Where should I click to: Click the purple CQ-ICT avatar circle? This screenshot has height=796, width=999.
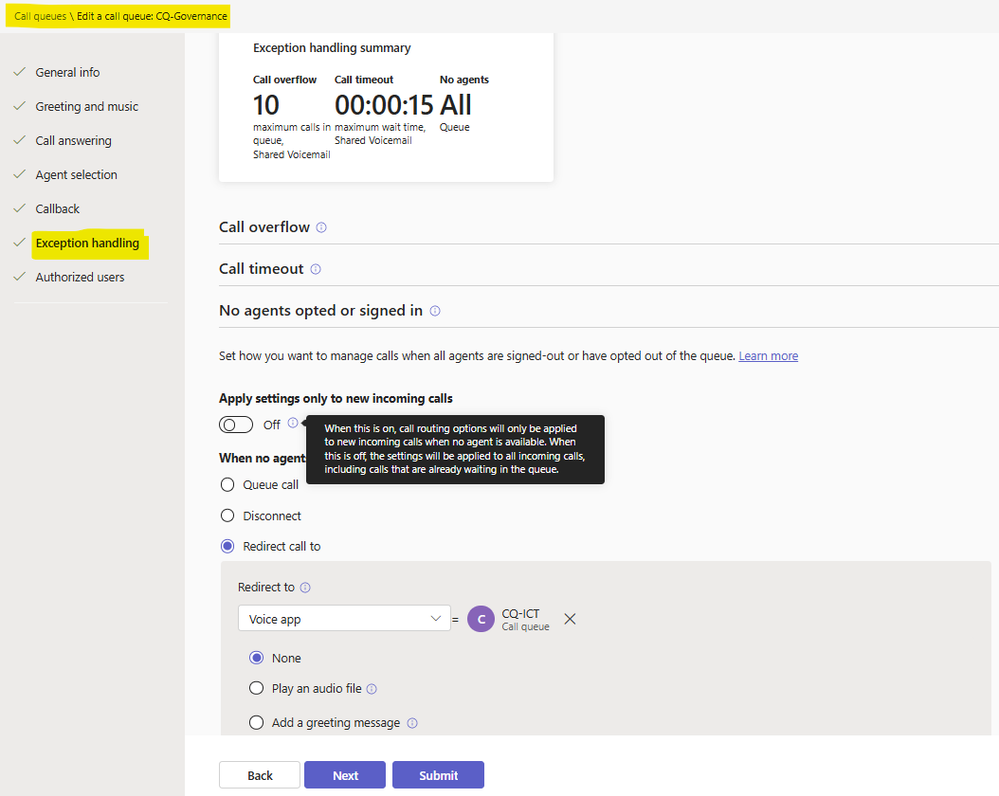481,619
